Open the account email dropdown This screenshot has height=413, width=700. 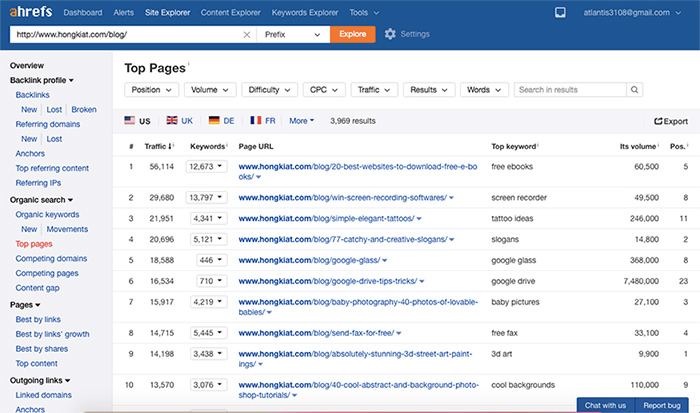(632, 13)
